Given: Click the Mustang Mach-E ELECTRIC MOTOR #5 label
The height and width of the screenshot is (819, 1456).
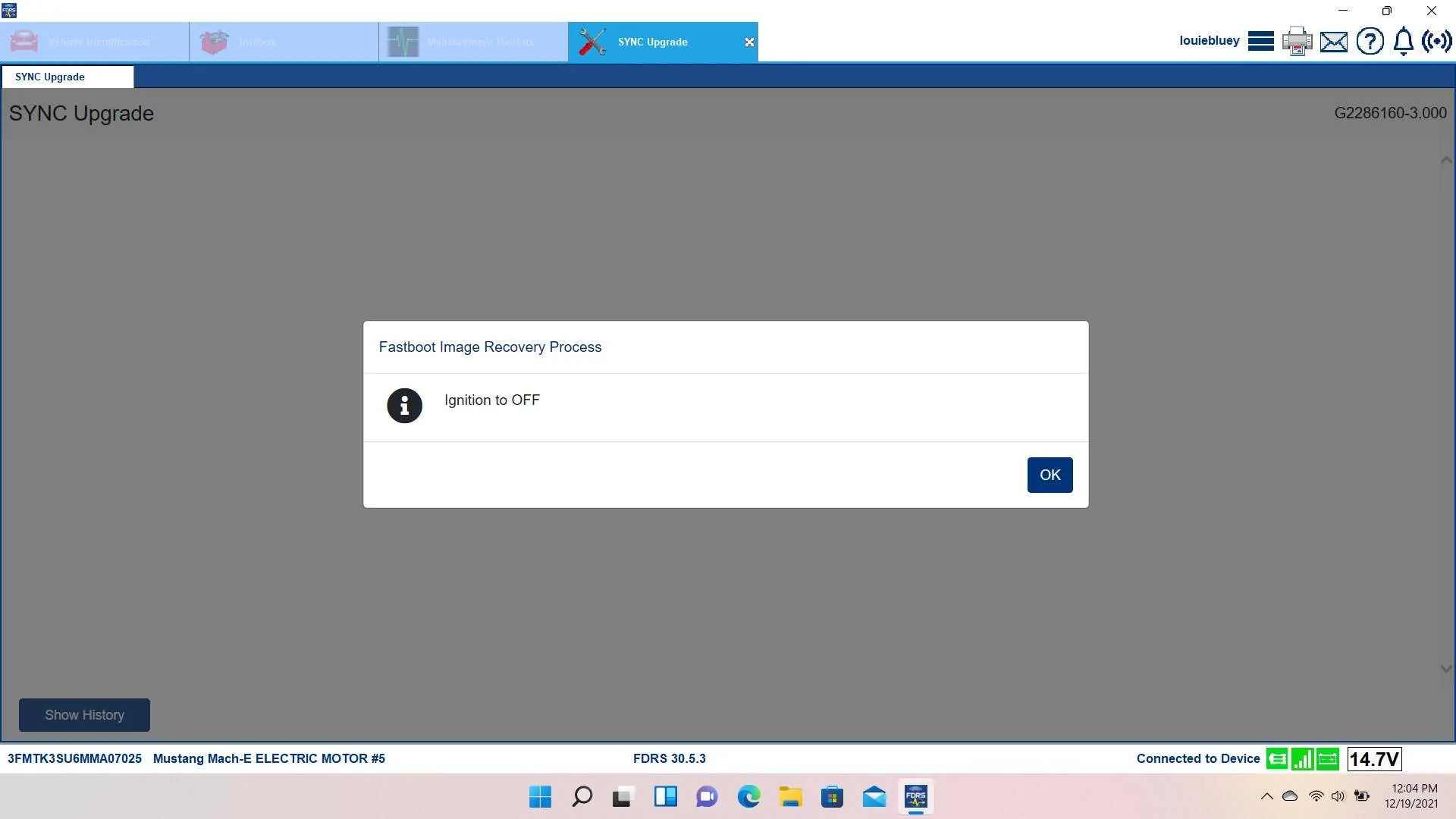Looking at the screenshot, I should [x=269, y=759].
